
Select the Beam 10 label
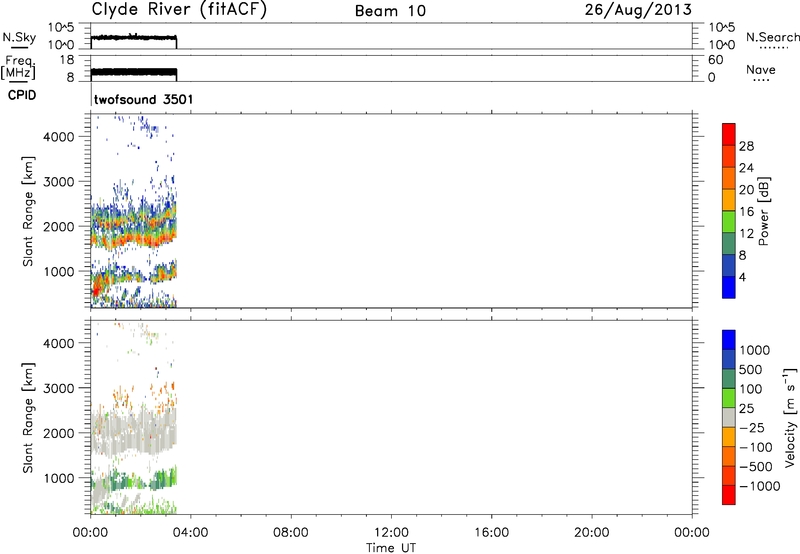tap(390, 11)
